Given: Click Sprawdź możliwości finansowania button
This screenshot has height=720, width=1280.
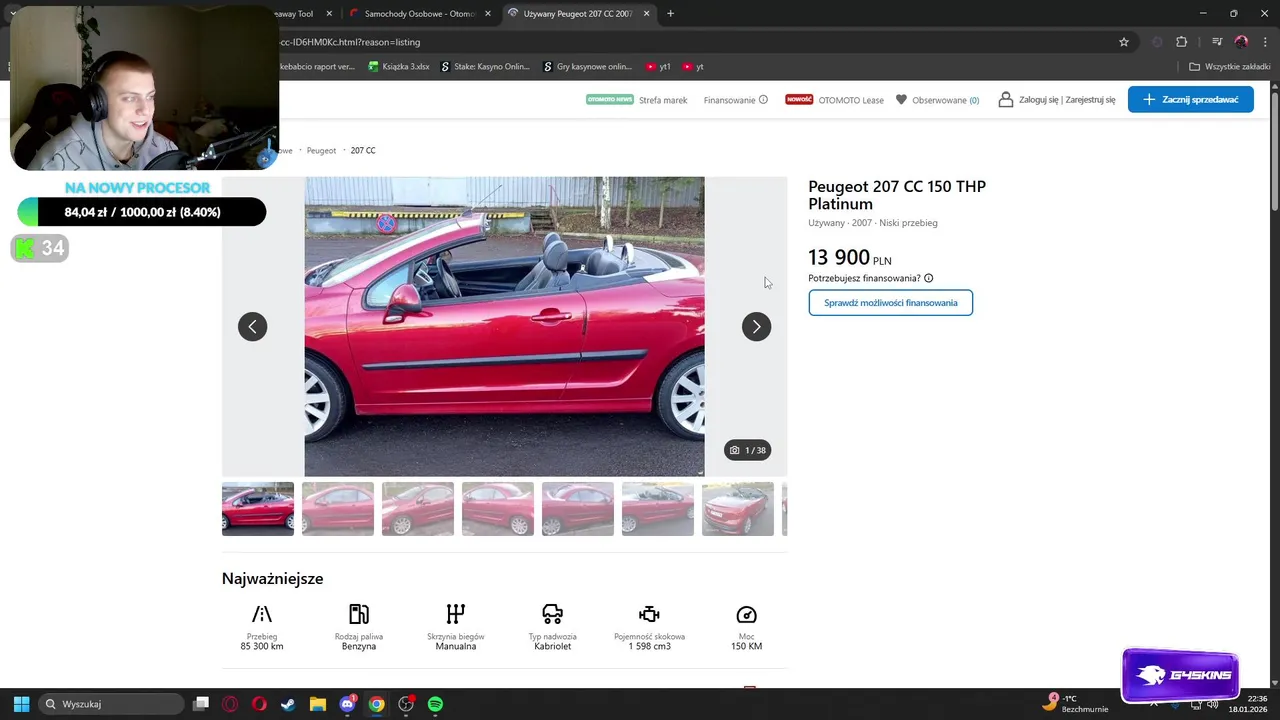Looking at the screenshot, I should coord(890,303).
